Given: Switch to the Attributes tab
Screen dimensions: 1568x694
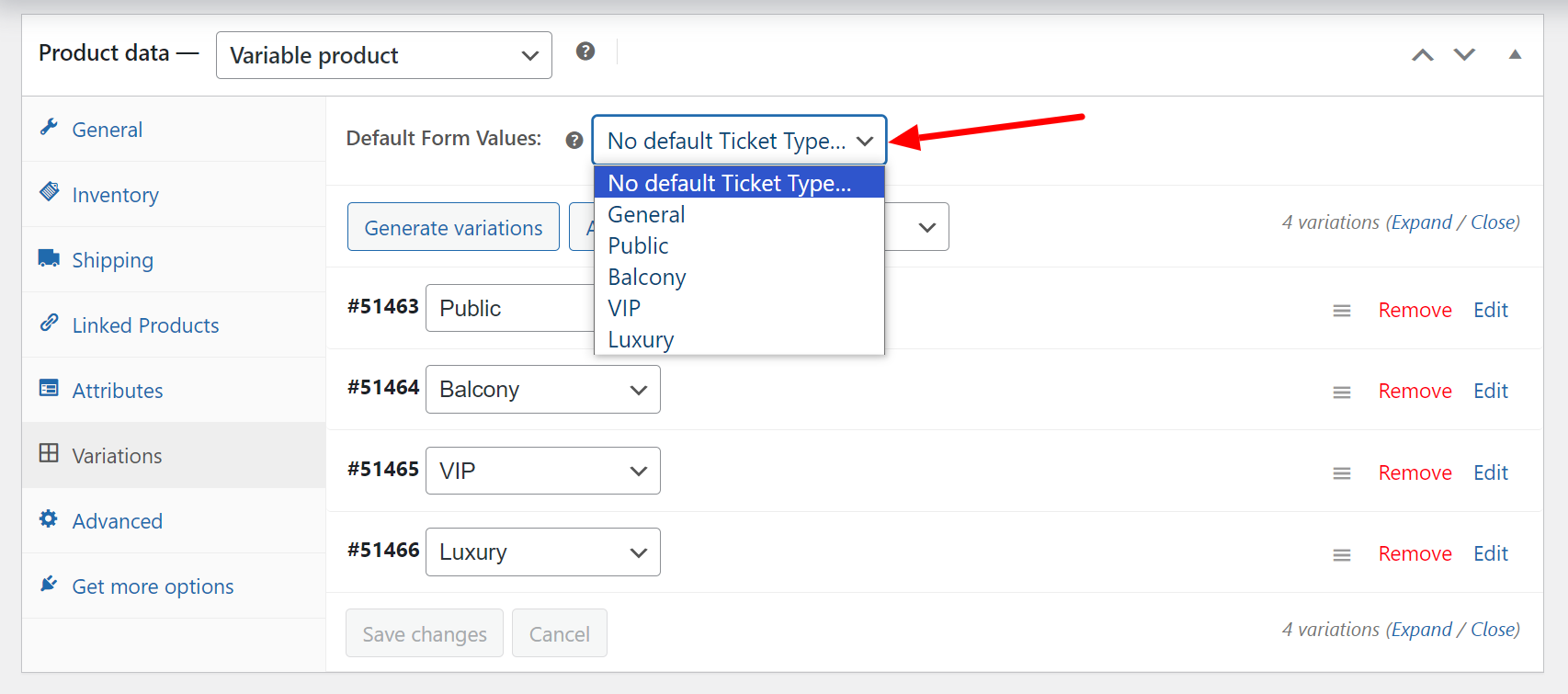Looking at the screenshot, I should [x=174, y=390].
